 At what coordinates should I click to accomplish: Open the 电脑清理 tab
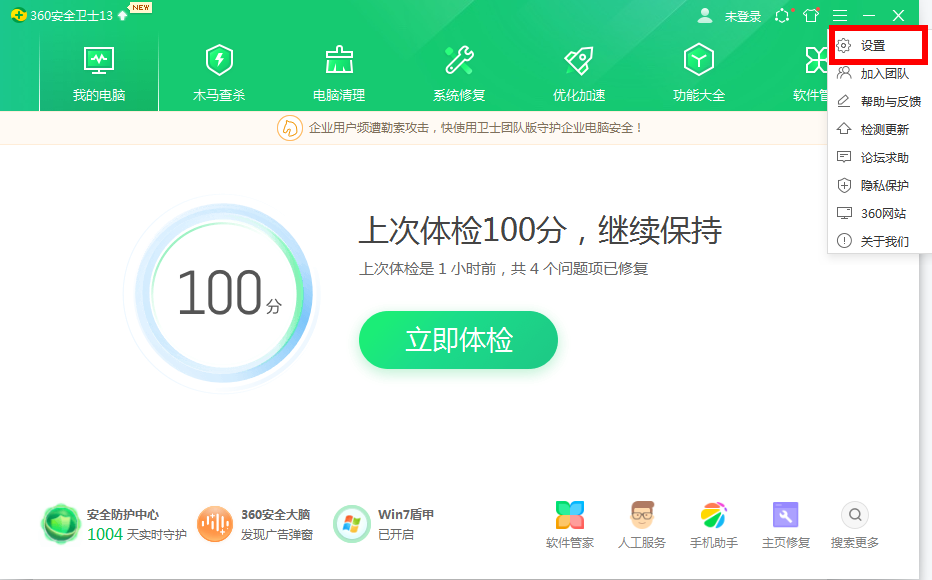(339, 72)
